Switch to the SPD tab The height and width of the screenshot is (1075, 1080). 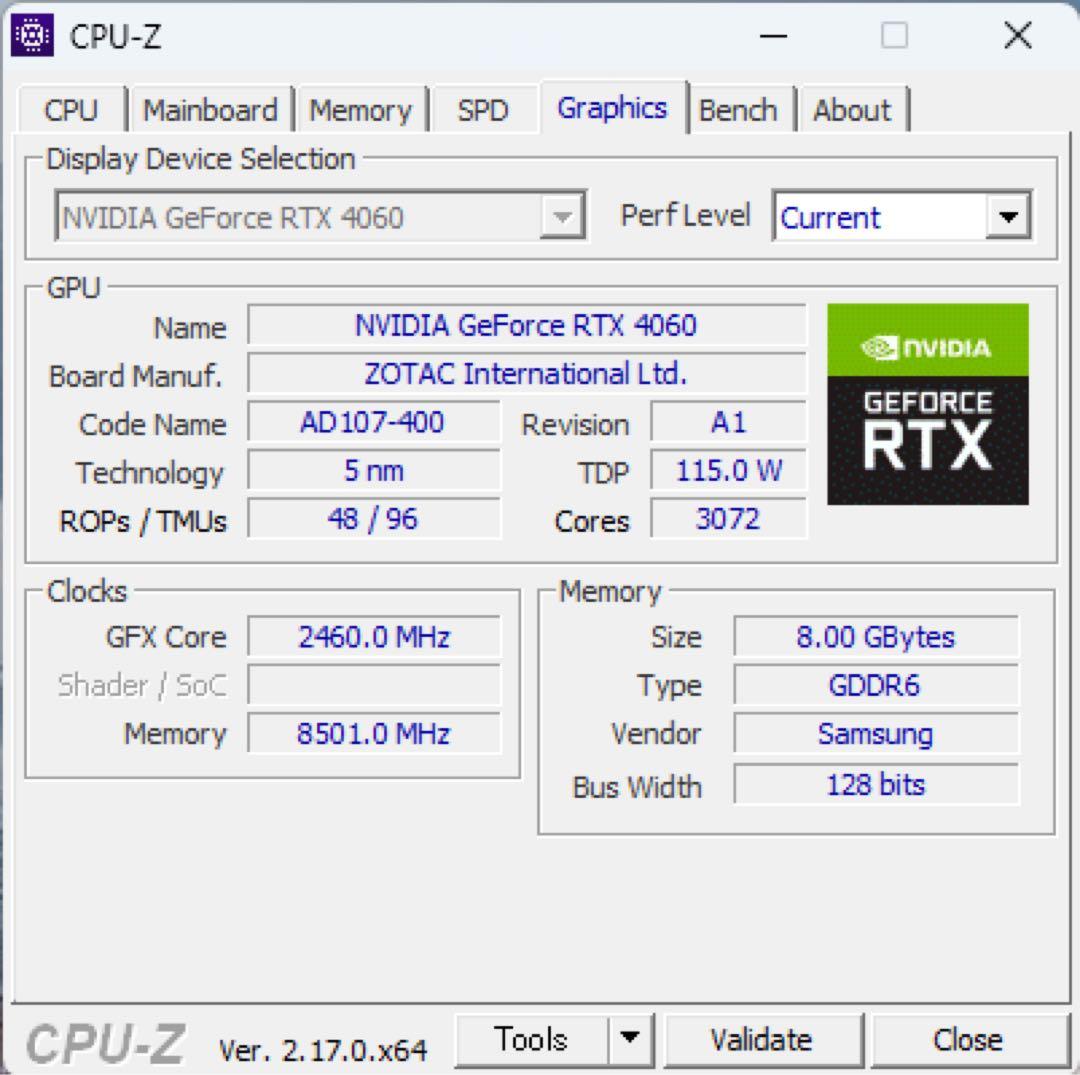484,110
